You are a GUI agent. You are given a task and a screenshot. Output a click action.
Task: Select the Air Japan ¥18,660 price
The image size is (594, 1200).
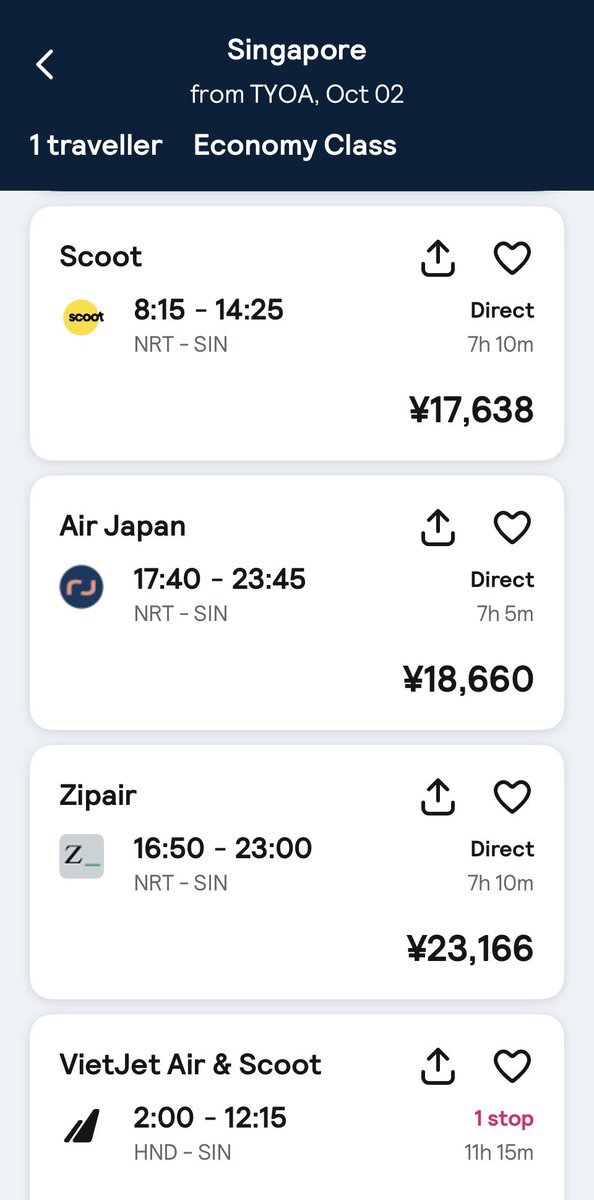click(x=467, y=680)
